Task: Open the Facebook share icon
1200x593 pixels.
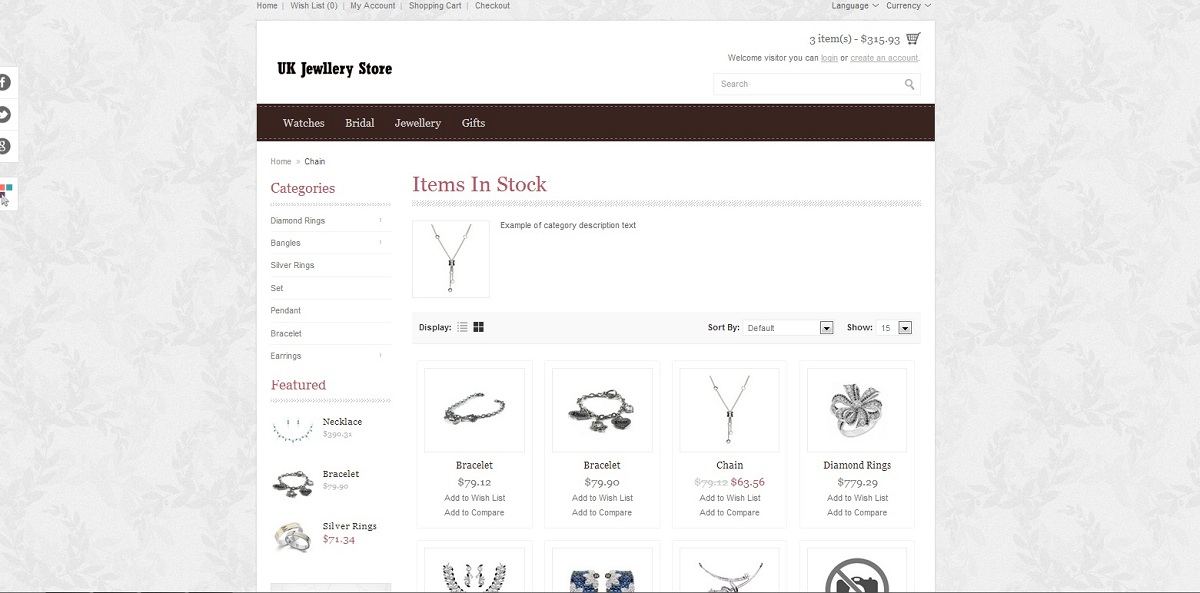Action: [x=4, y=82]
